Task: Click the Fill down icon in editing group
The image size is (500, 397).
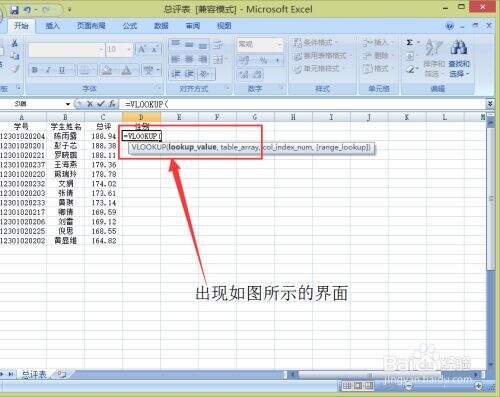Action: [410, 56]
